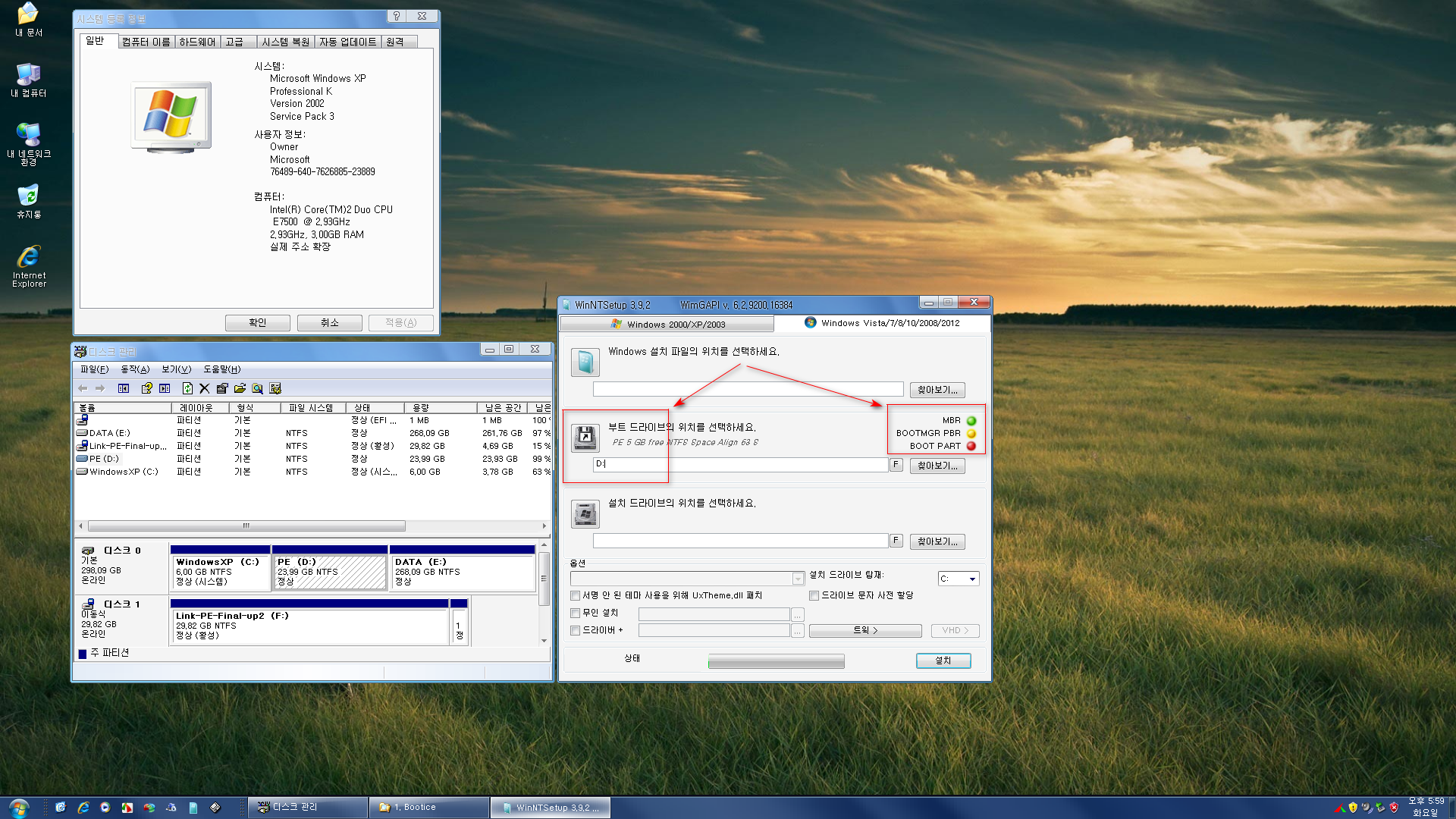Screen dimensions: 1456x819
Task: Click the open folder icon in Disk Management toolbar
Action: coord(240,388)
